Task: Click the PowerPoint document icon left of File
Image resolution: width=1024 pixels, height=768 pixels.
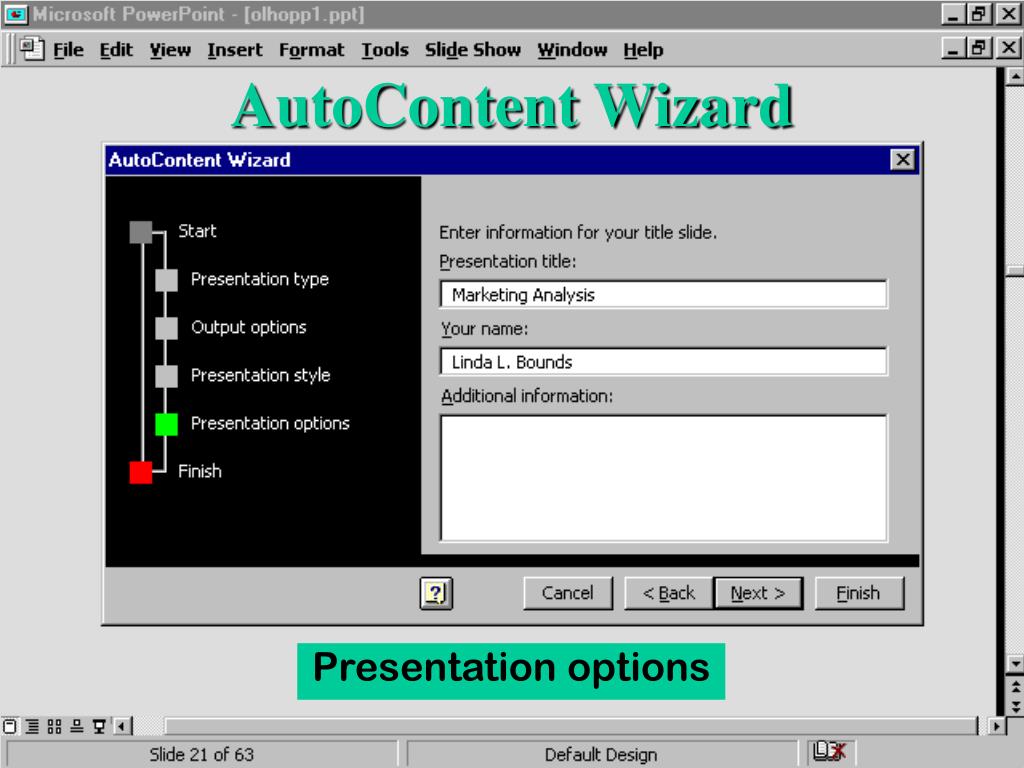Action: 31,49
